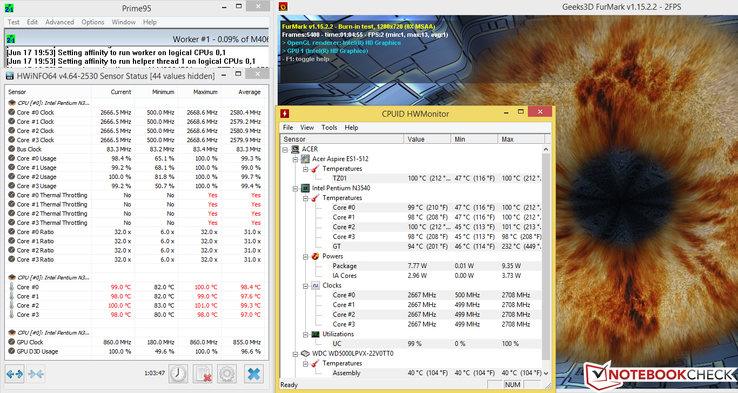Open the Tools menu in HWMonitor
The width and height of the screenshot is (738, 393).
point(329,128)
